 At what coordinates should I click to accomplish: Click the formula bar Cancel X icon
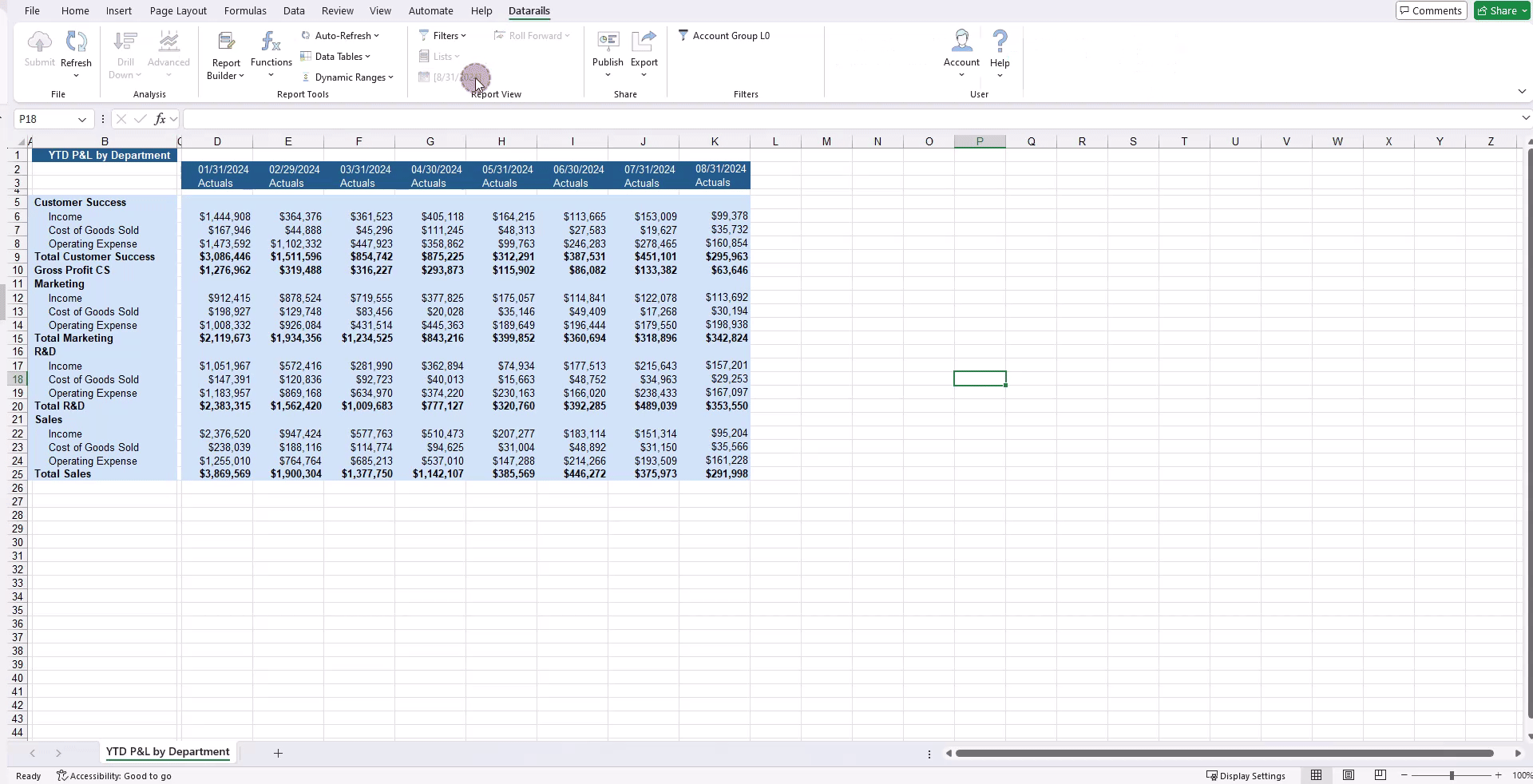tap(121, 119)
